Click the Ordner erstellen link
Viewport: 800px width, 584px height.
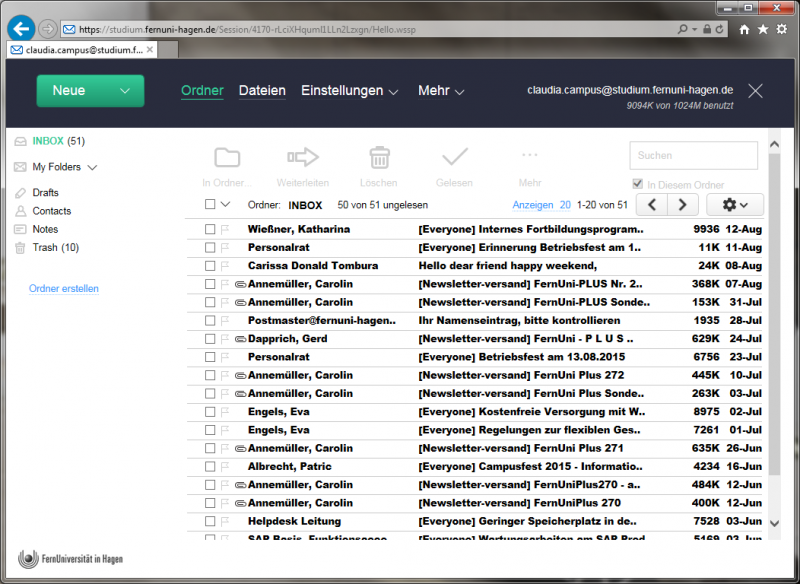pos(64,289)
